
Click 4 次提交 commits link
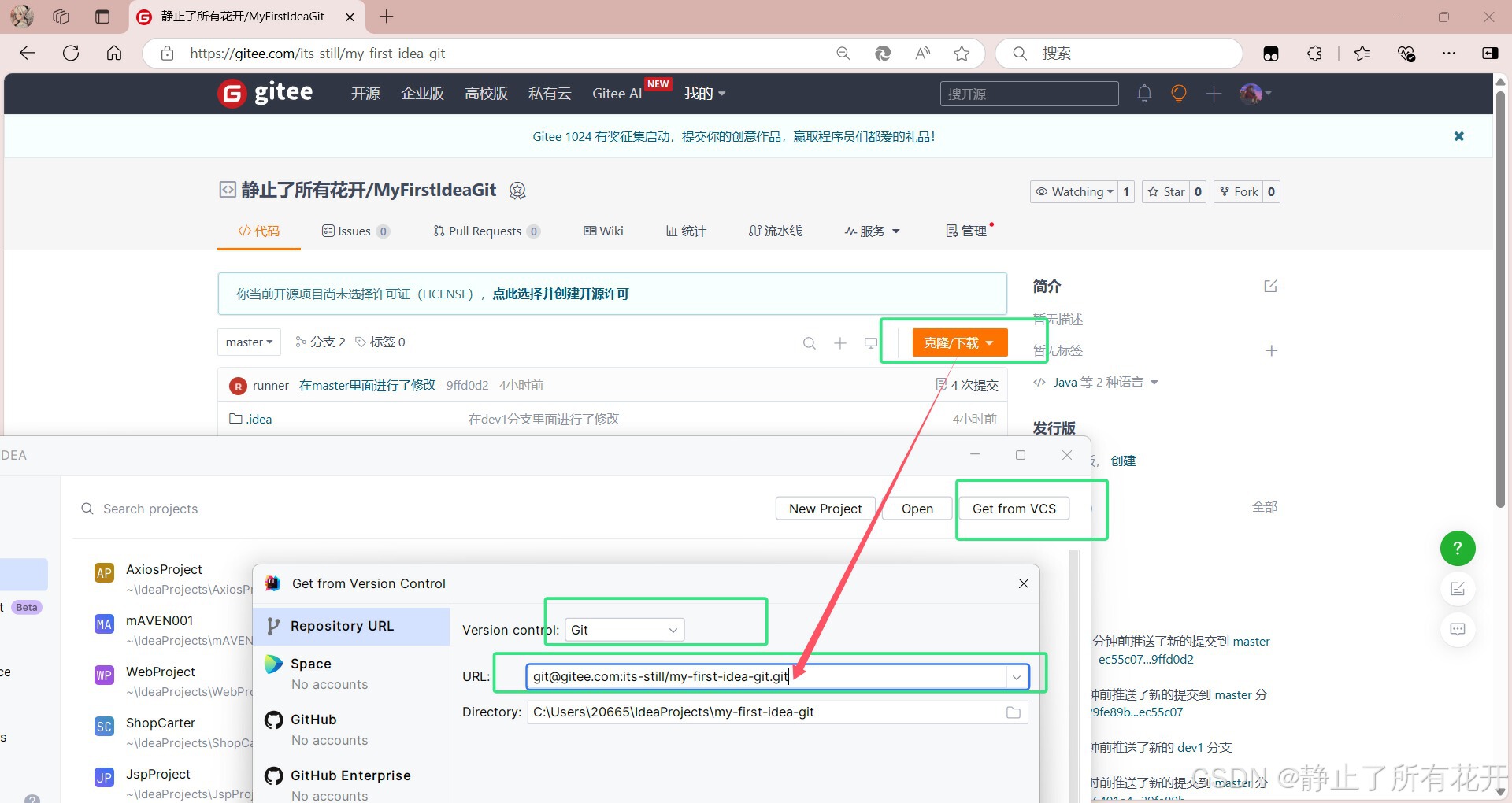(x=967, y=385)
